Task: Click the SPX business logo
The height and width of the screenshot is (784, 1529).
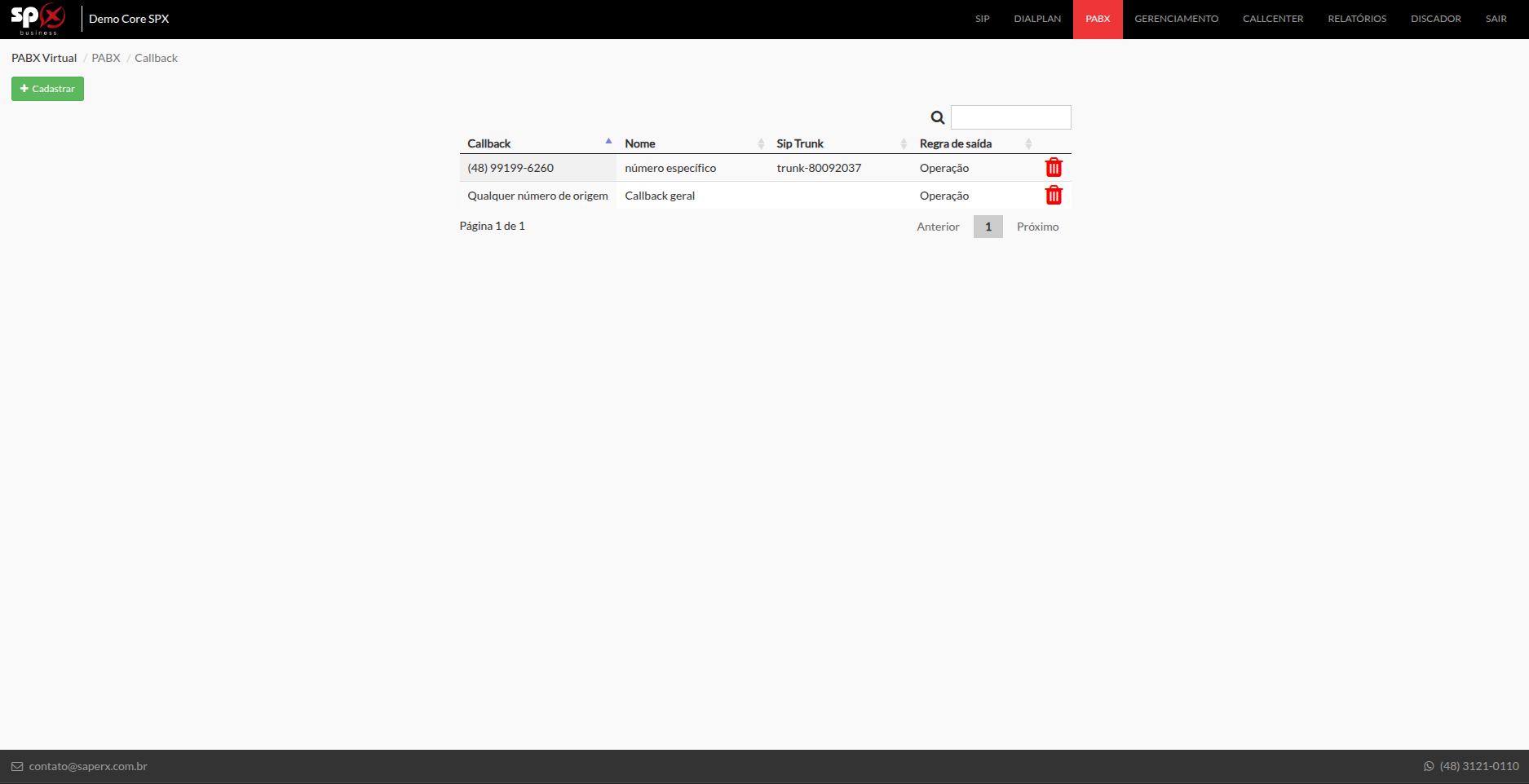Action: click(x=38, y=19)
